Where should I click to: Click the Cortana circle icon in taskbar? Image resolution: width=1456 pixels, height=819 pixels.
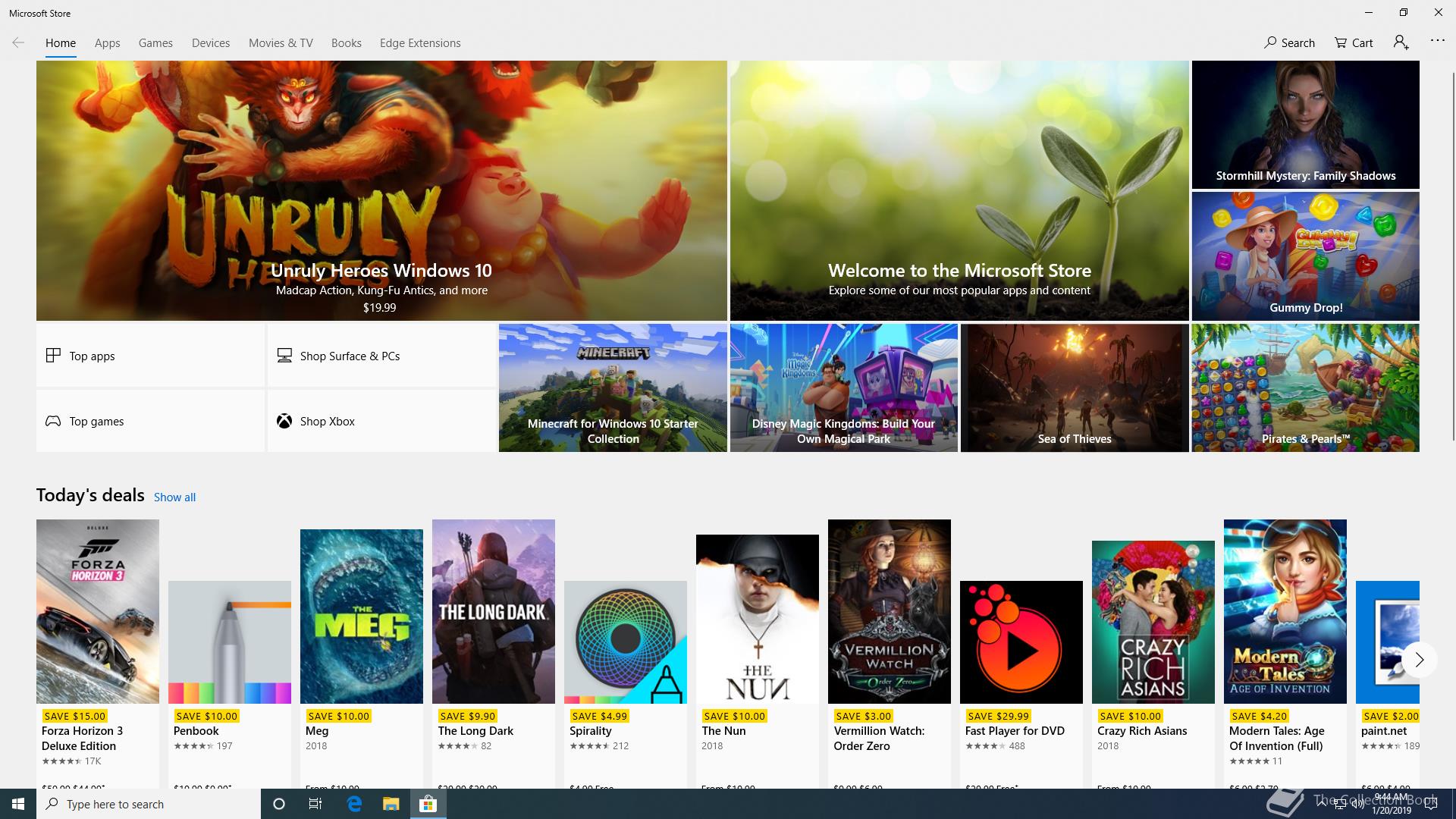point(278,804)
